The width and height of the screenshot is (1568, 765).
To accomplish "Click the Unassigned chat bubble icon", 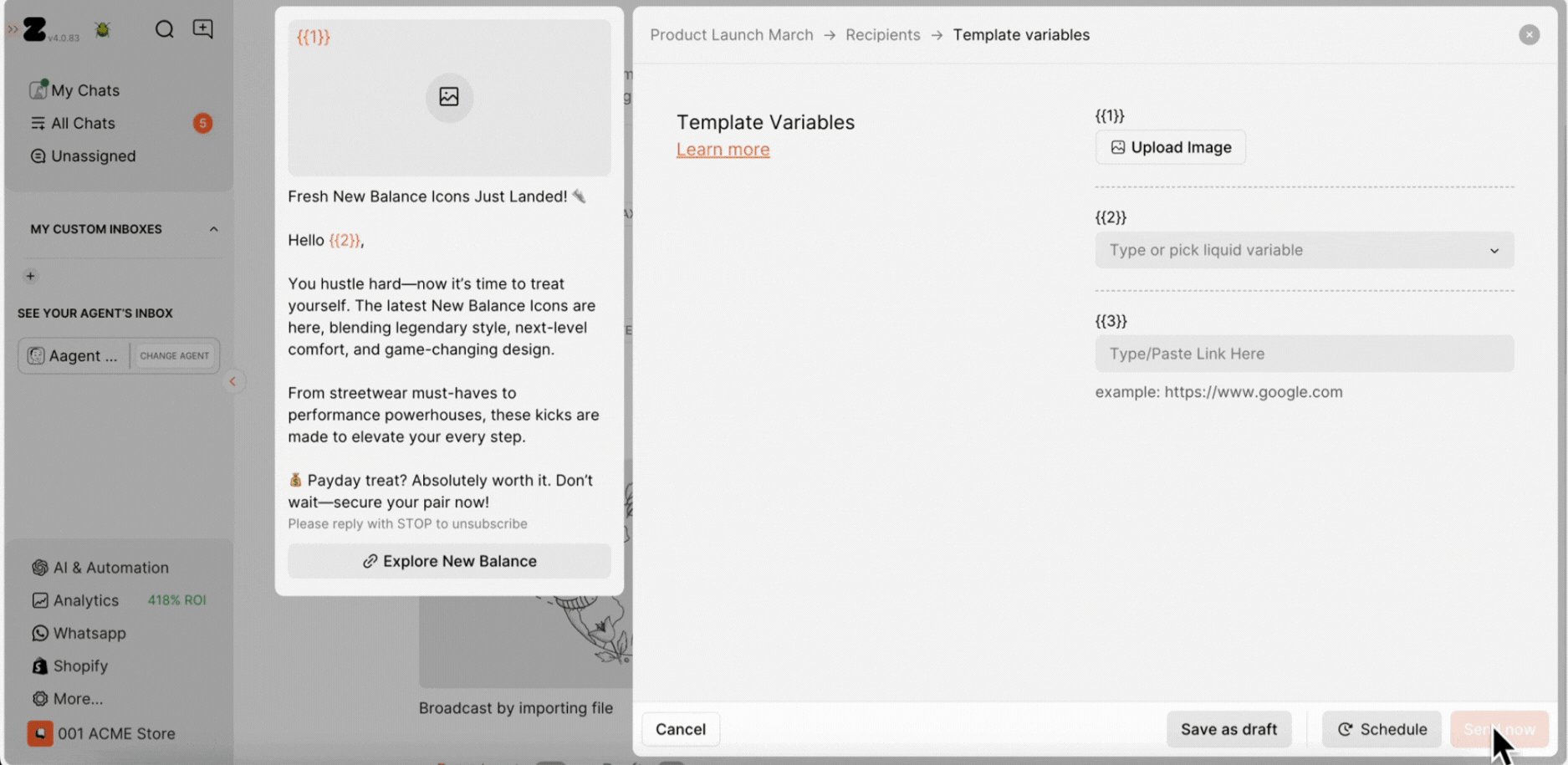I will coord(38,156).
